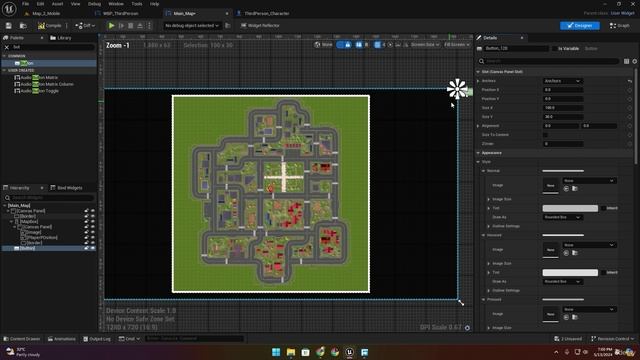The image size is (640, 360).
Task: Click the Eject icon in the playback toolbar
Action: [140, 26]
